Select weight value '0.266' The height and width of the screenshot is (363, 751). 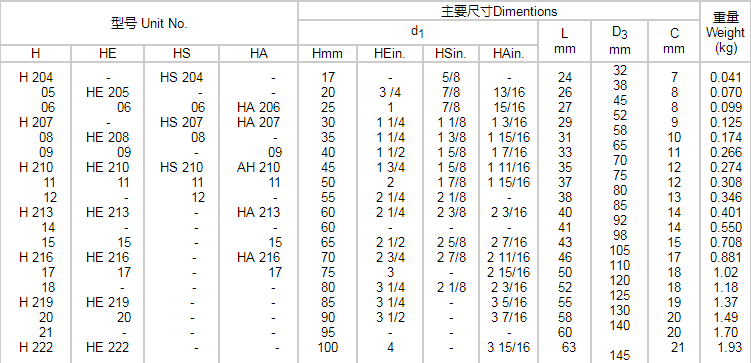pos(726,152)
